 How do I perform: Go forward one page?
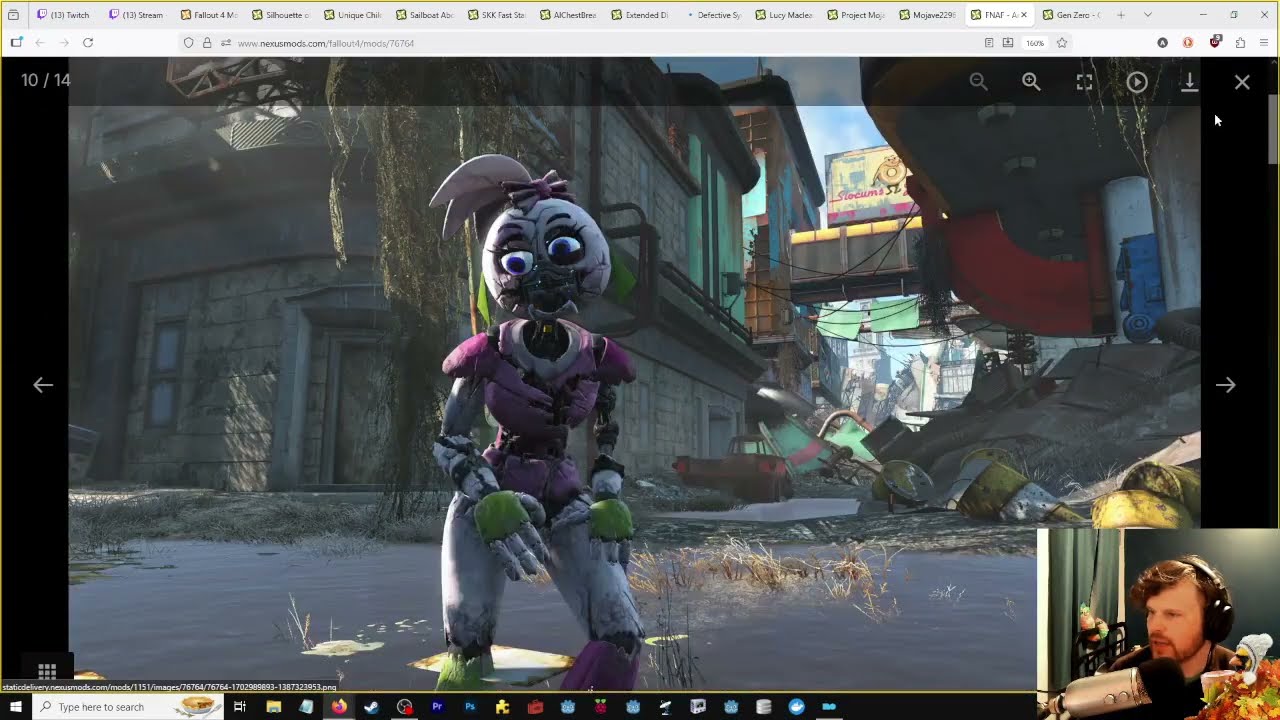pos(64,43)
